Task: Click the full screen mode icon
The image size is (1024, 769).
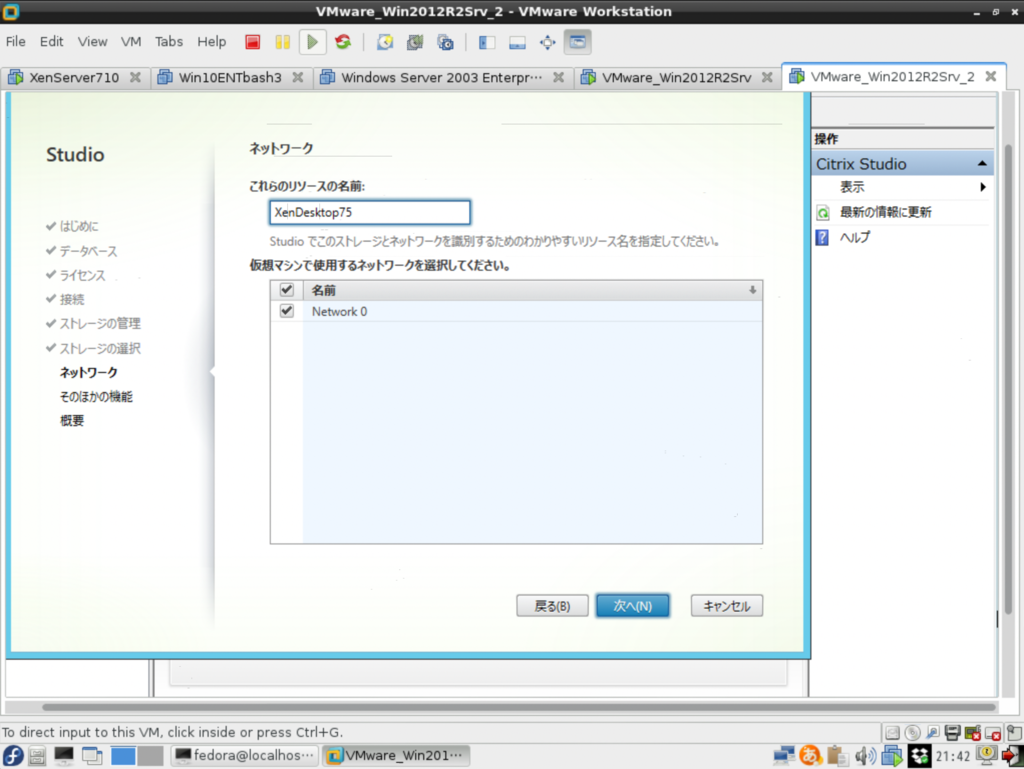Action: [547, 42]
